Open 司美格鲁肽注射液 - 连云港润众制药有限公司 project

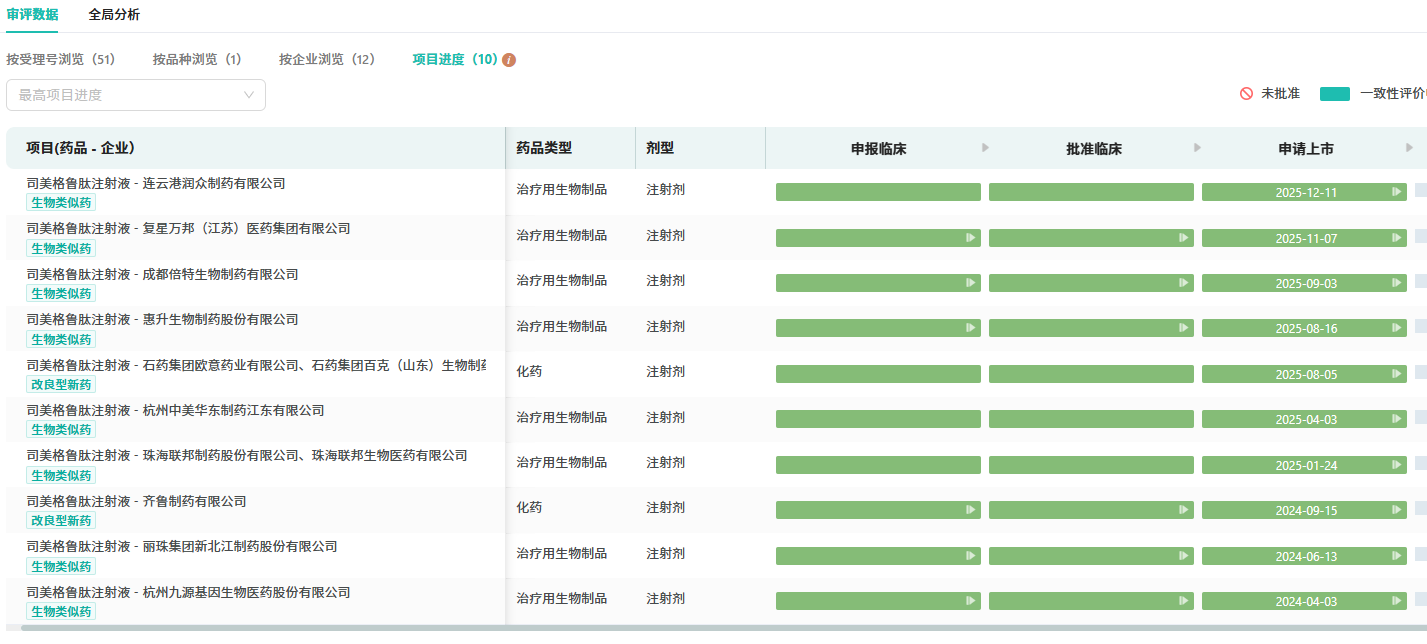tap(156, 183)
